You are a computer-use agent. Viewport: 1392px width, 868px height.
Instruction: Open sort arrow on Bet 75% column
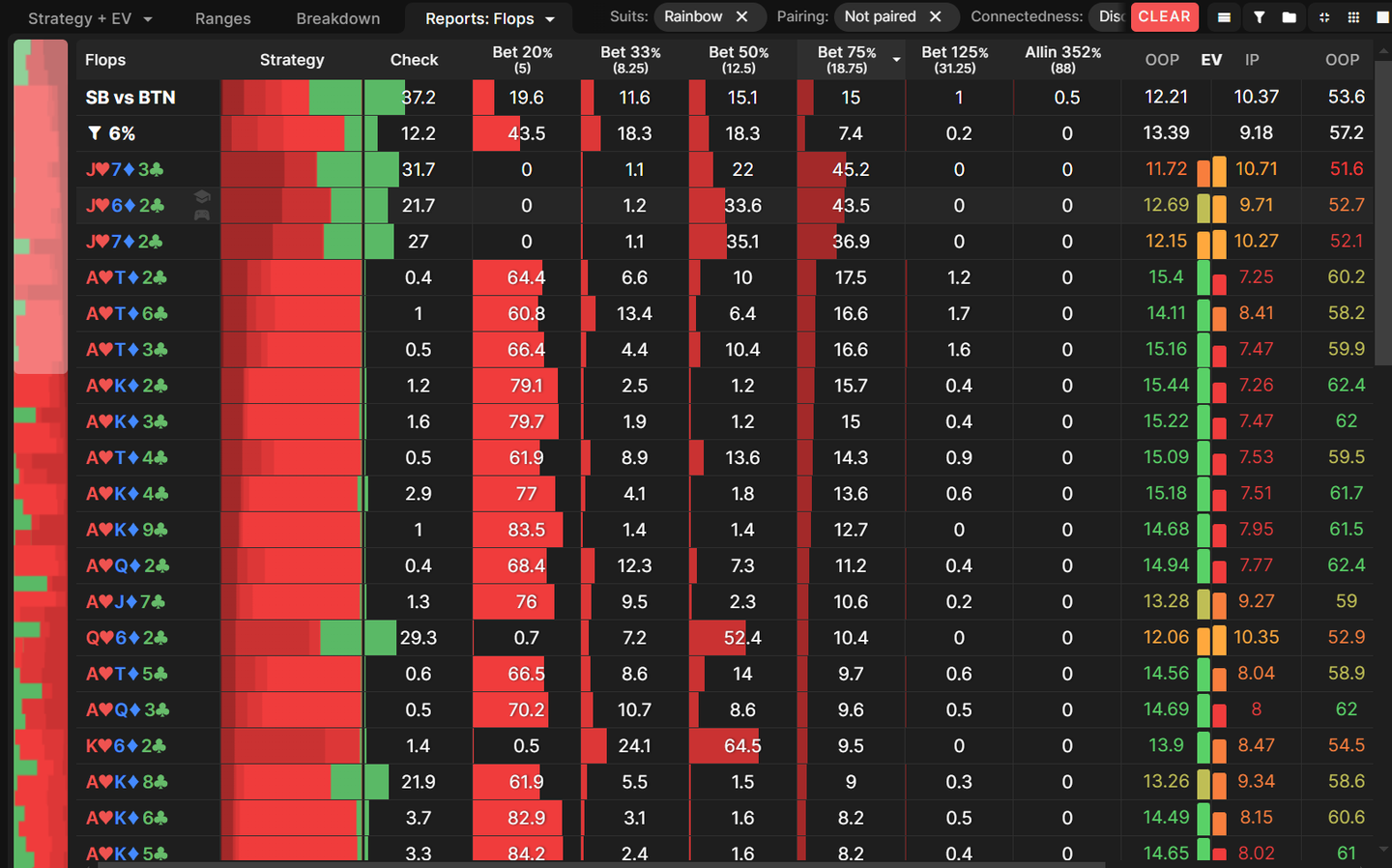[x=896, y=60]
